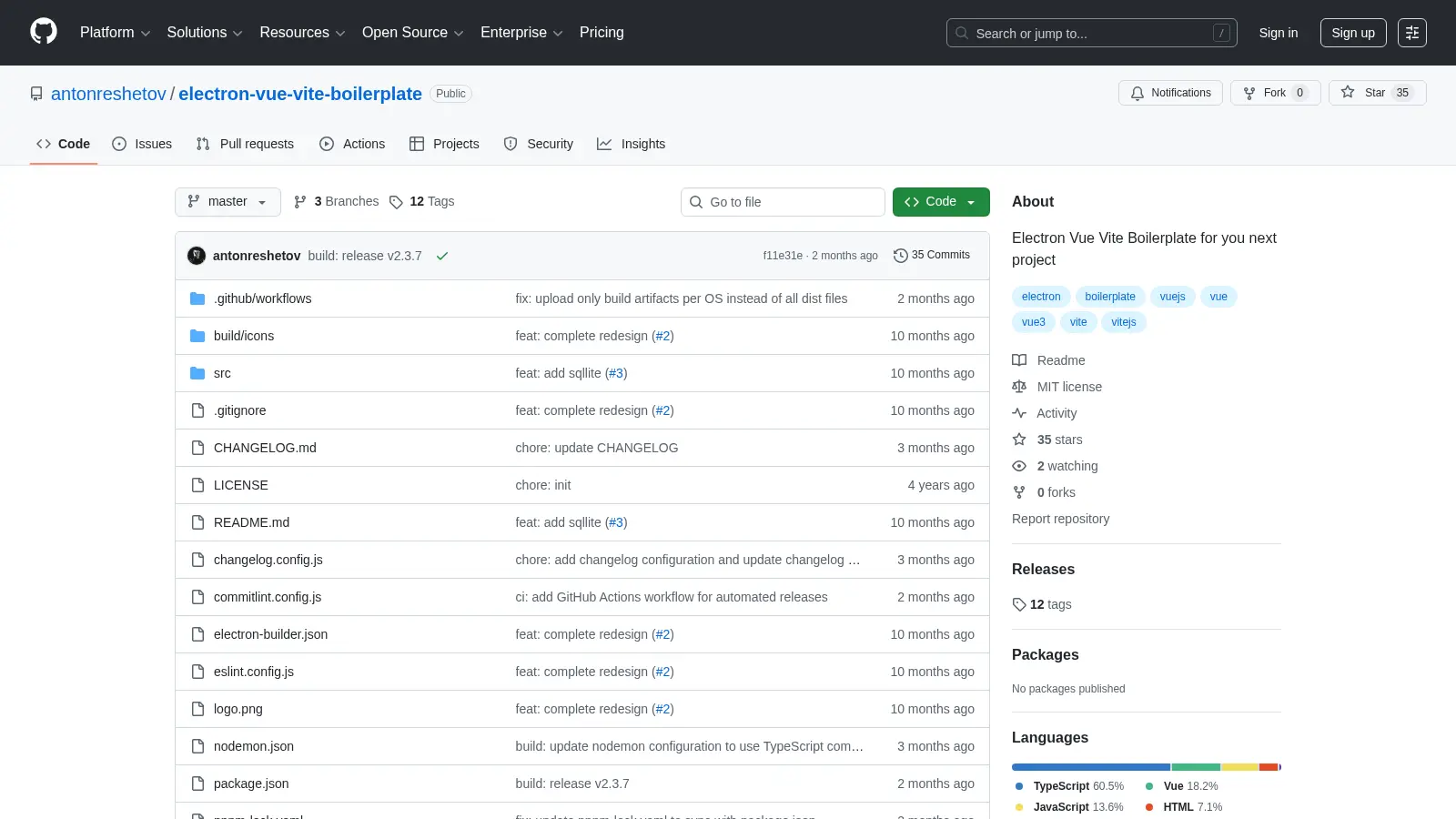Open commit history clock icon
The width and height of the screenshot is (1456, 819).
901,256
